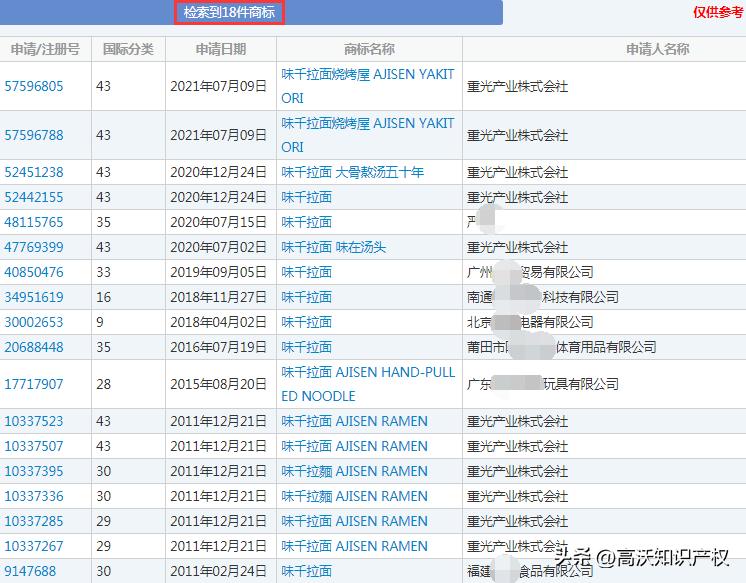Open registration number 47769399
The height and width of the screenshot is (583, 746).
[34, 247]
